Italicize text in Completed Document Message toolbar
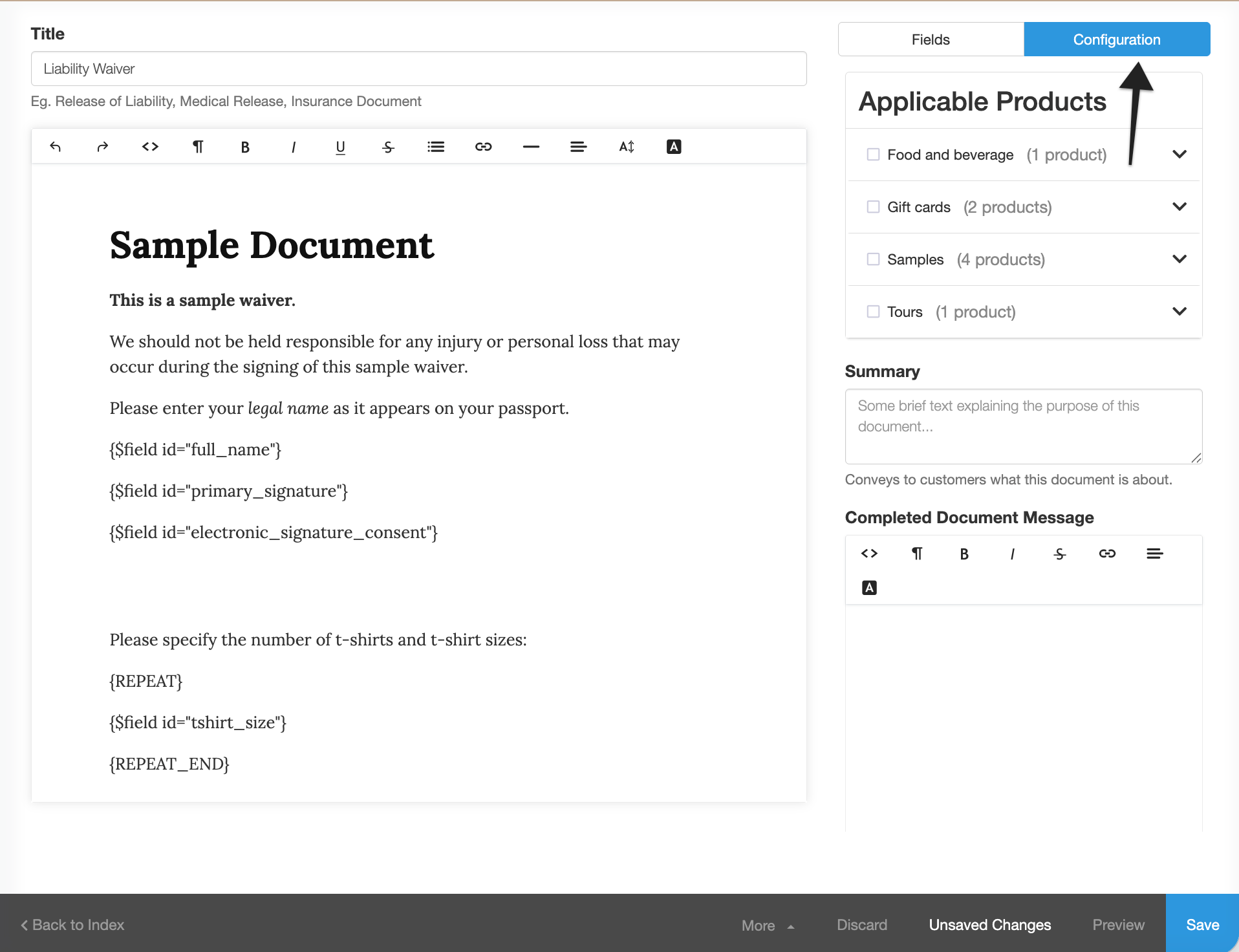1239x952 pixels. pyautogui.click(x=1012, y=554)
